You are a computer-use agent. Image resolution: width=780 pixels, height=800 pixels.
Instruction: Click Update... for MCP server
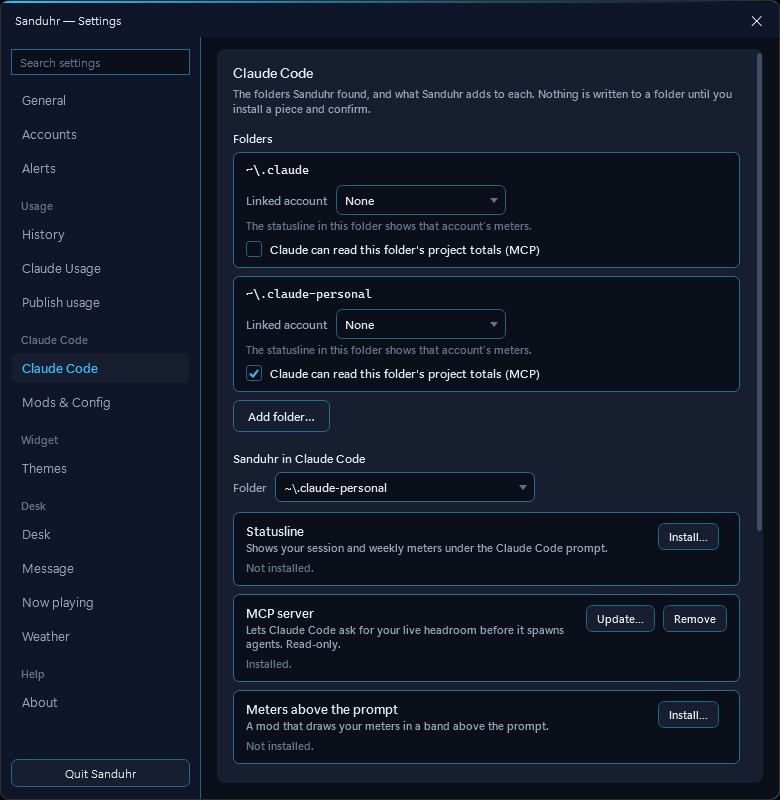620,619
